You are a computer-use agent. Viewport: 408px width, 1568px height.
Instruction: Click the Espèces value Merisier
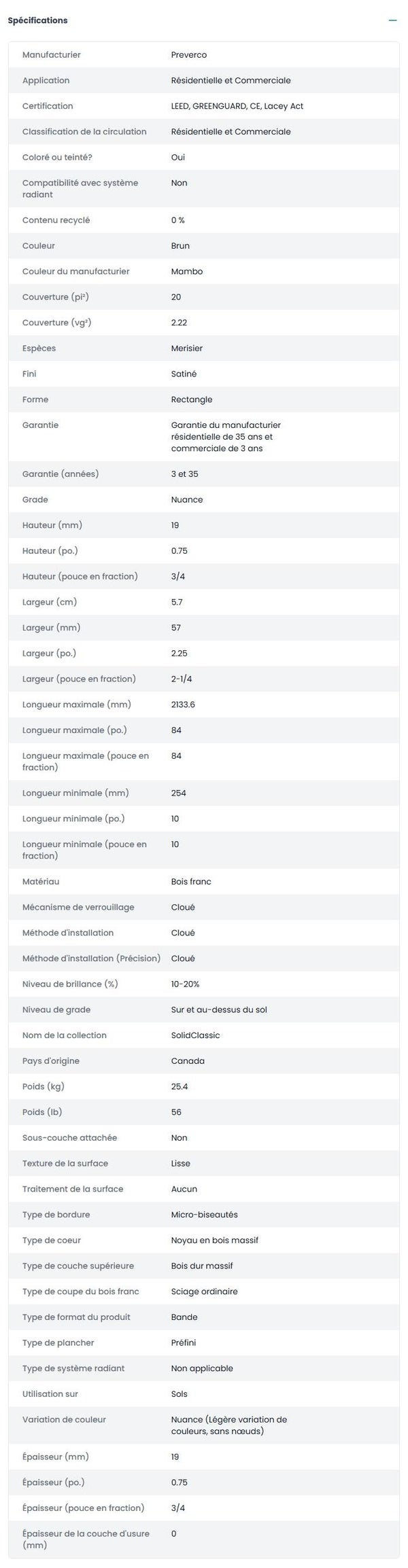point(186,348)
